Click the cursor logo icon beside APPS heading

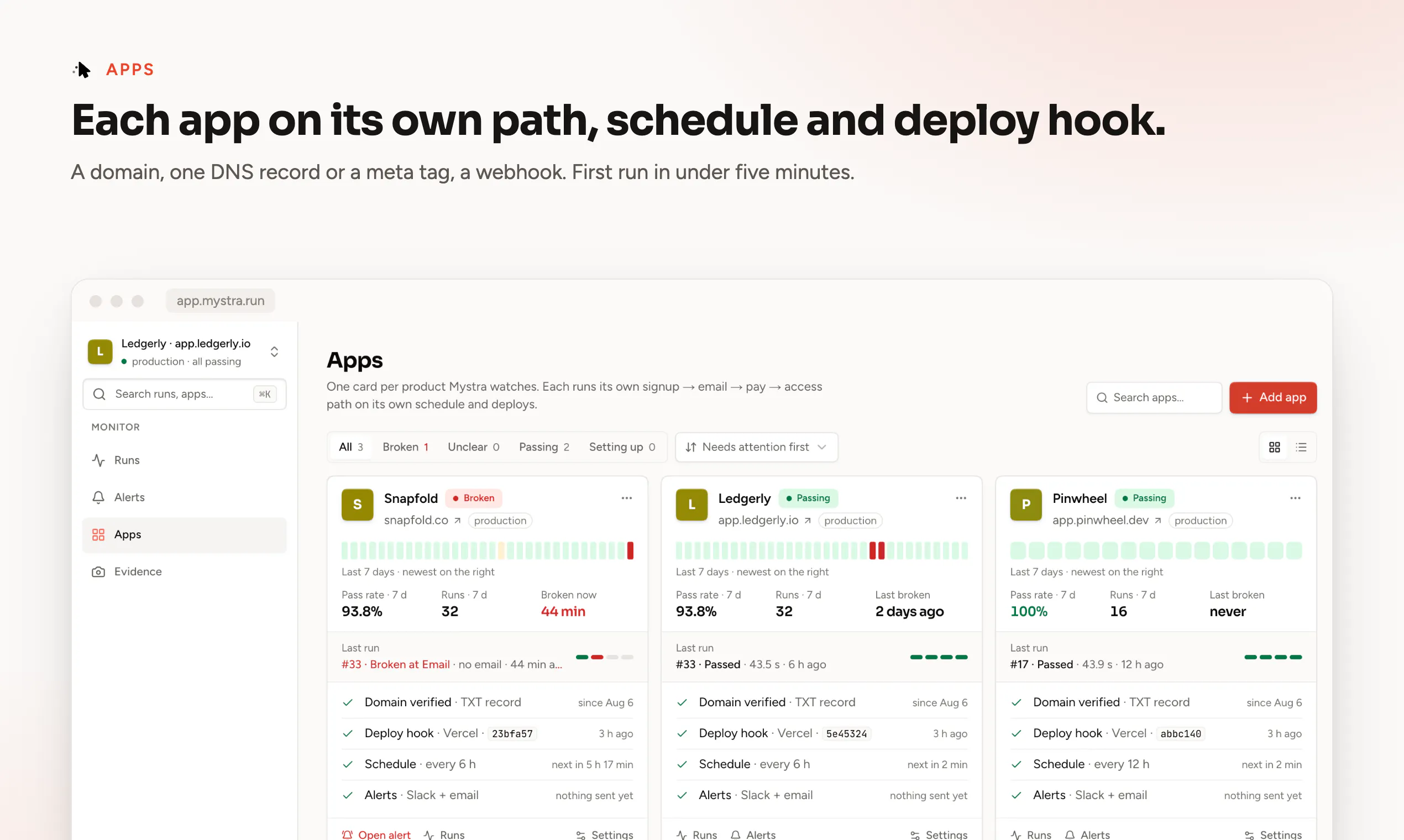click(82, 70)
